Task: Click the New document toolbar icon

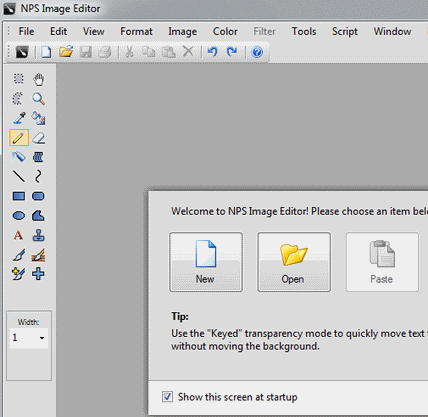Action: (46, 52)
